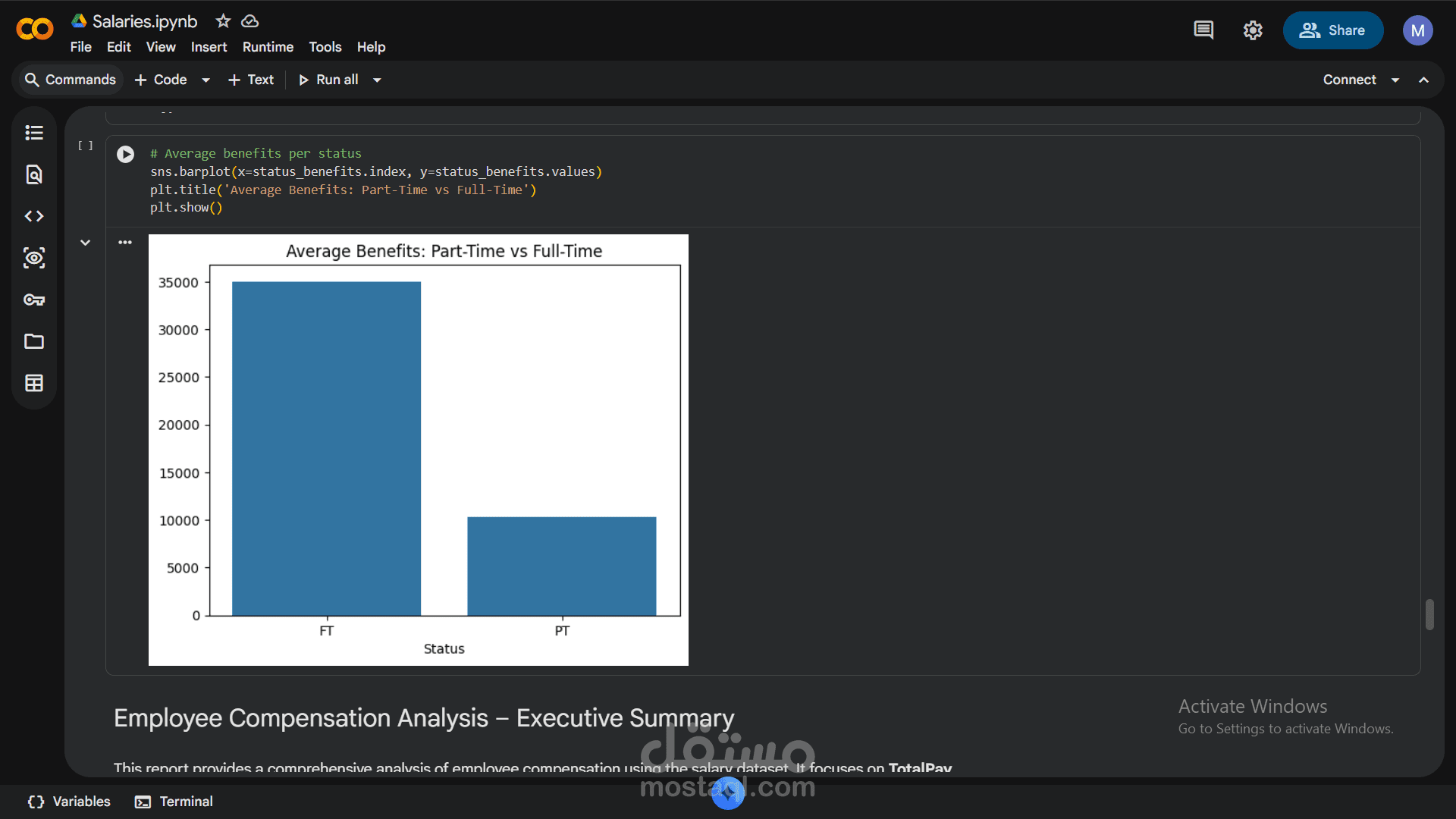Star the Salaries.ipynb notebook

click(223, 21)
